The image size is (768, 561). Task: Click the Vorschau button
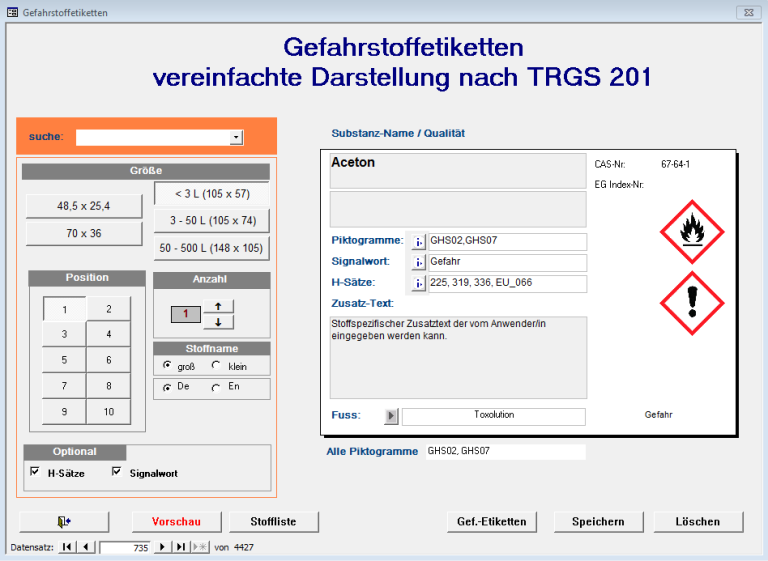coord(176,522)
